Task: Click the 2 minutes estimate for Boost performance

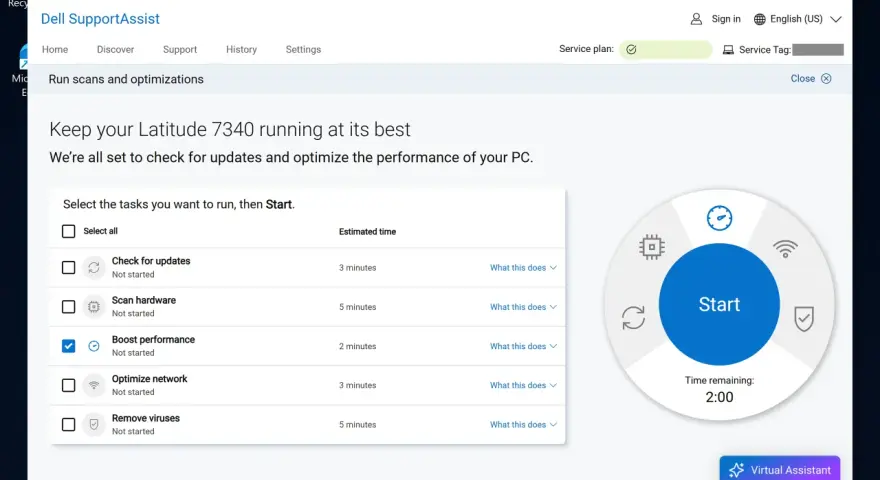Action: point(358,346)
